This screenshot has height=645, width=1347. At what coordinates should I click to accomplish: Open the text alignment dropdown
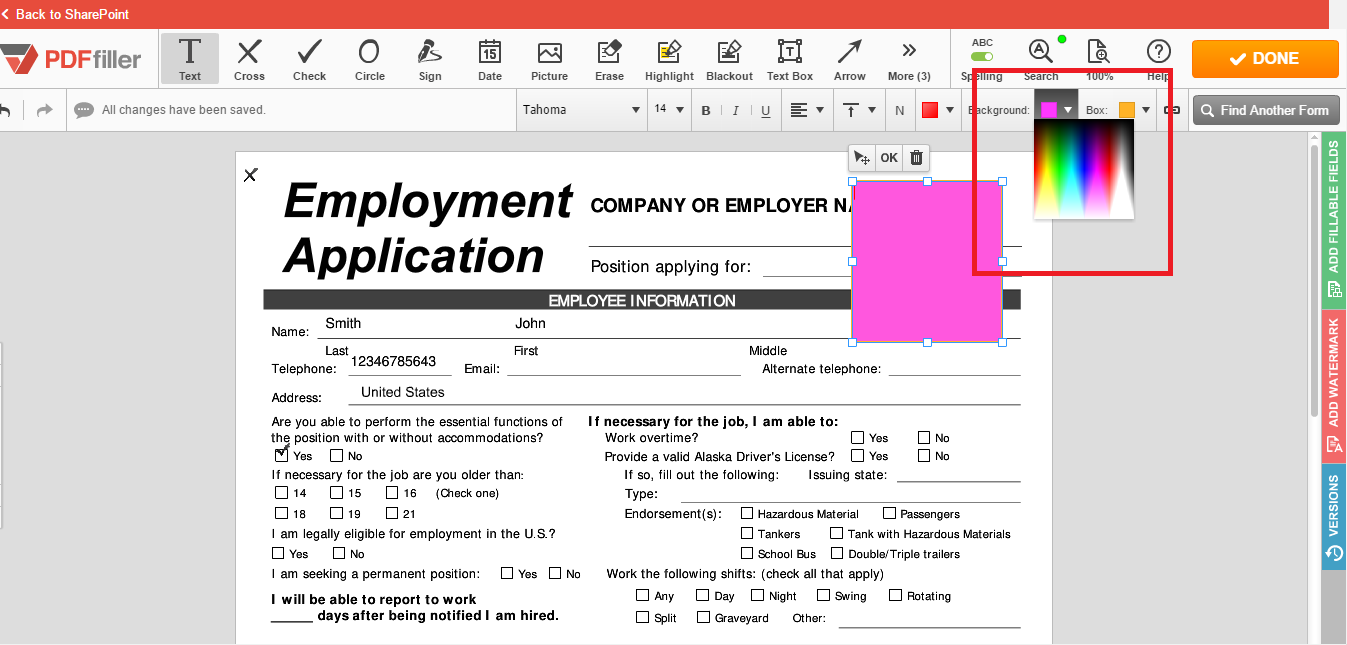coord(806,110)
